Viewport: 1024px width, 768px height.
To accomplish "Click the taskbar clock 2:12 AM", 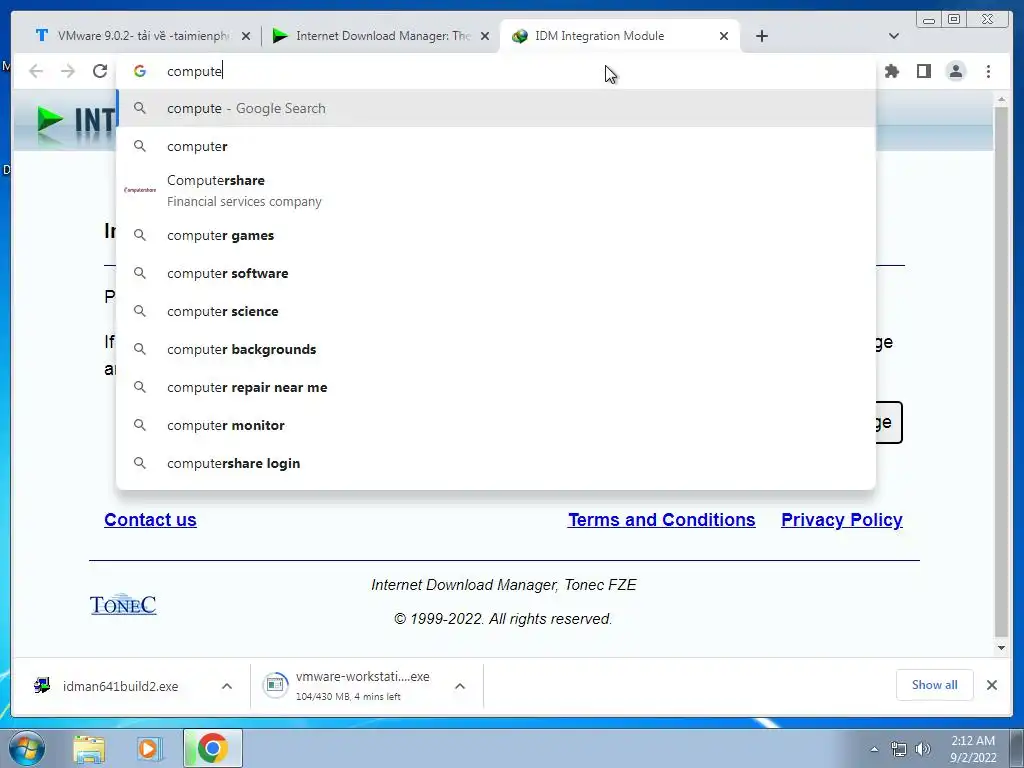I will pyautogui.click(x=973, y=749).
